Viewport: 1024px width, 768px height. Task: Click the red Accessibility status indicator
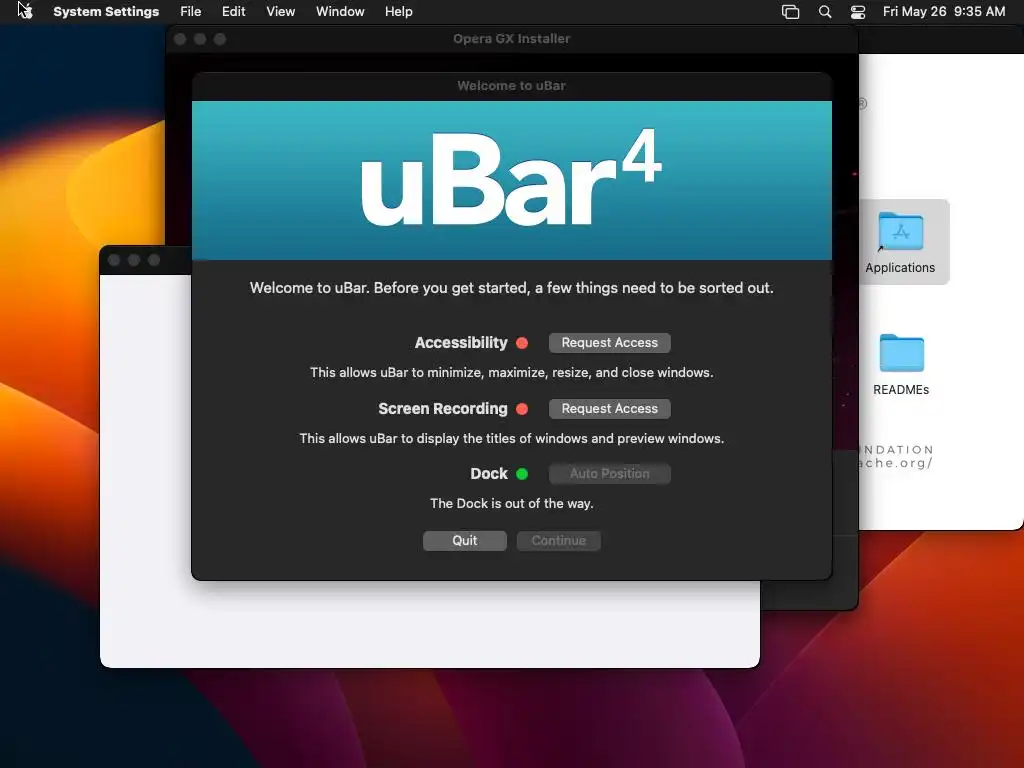coord(522,343)
